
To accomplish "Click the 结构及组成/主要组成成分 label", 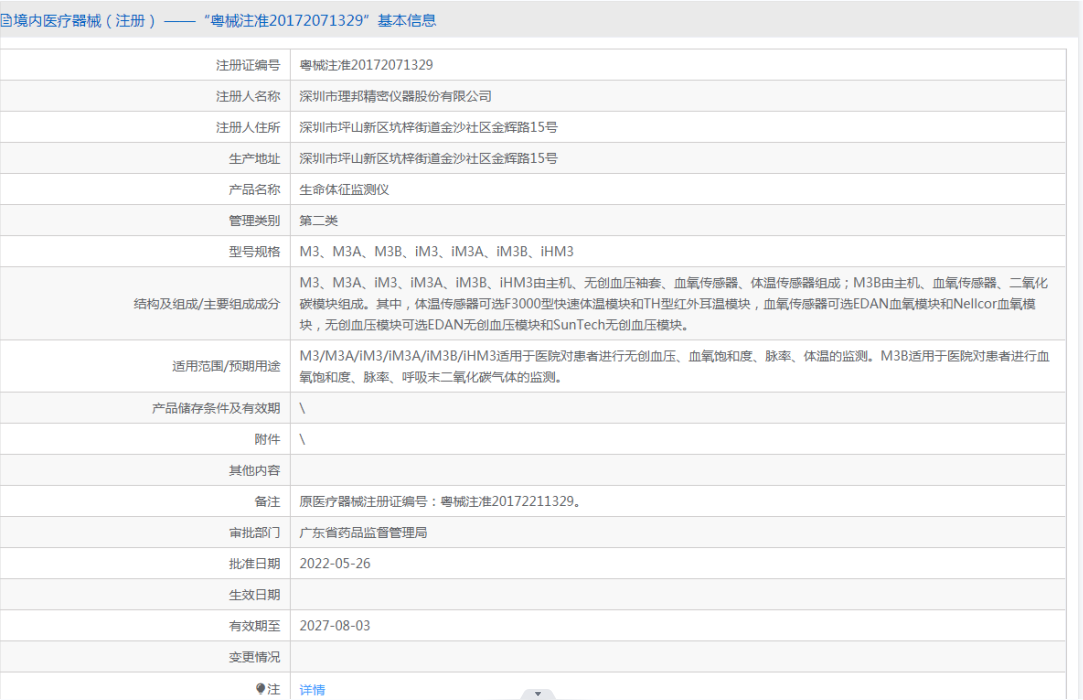I will (x=207, y=303).
